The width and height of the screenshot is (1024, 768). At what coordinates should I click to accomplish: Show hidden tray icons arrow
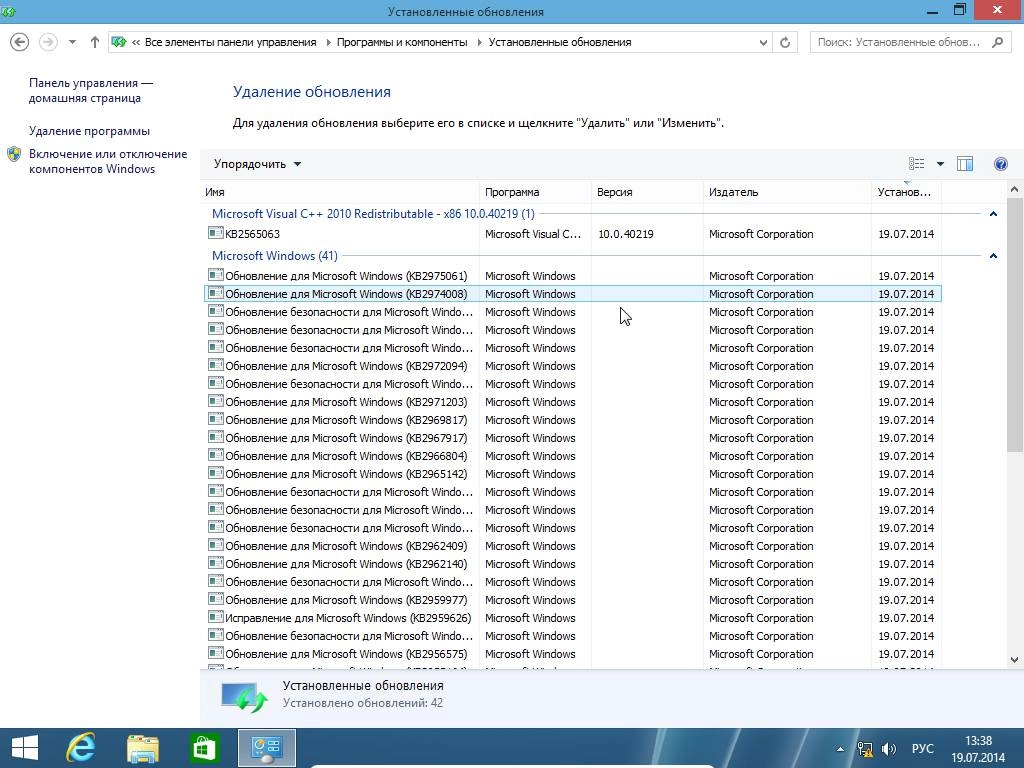[x=840, y=749]
